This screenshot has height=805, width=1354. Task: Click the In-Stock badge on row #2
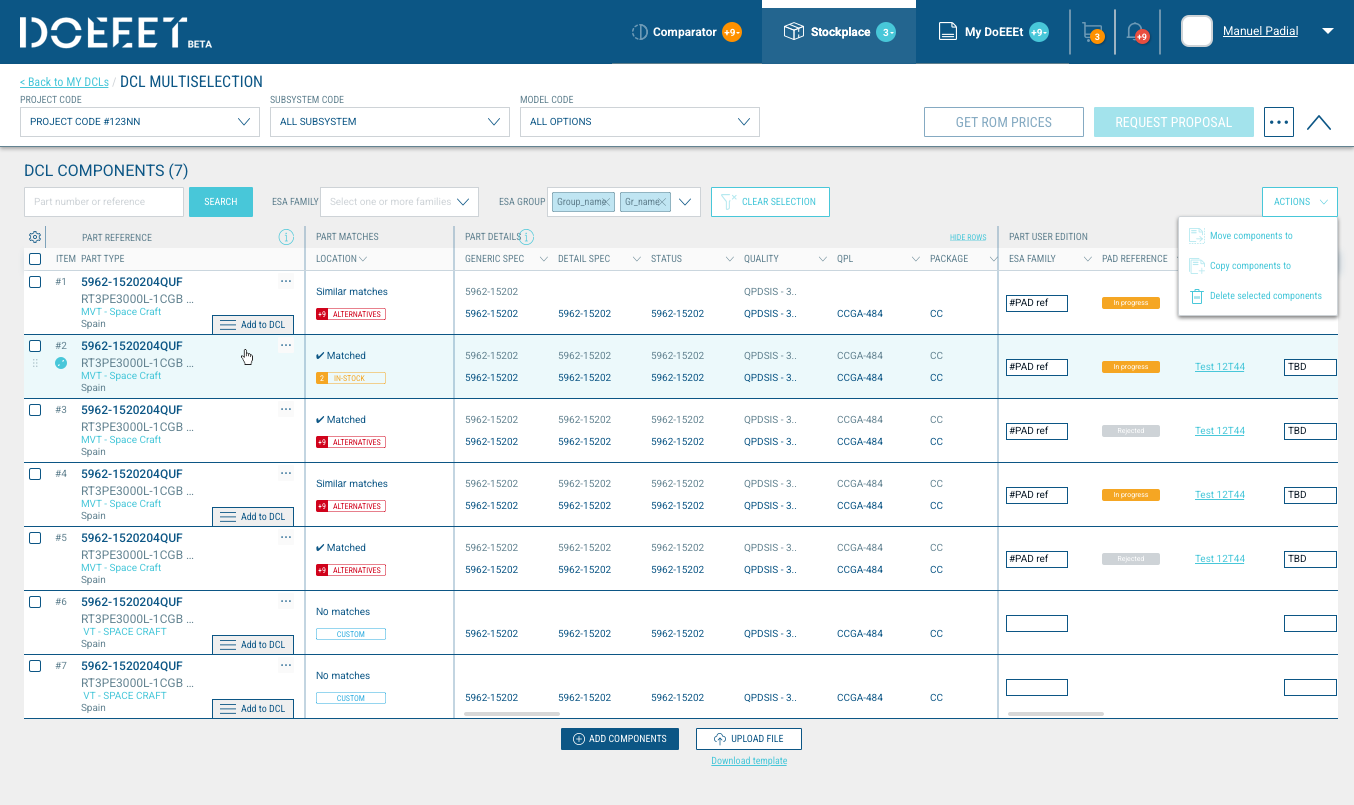(350, 378)
